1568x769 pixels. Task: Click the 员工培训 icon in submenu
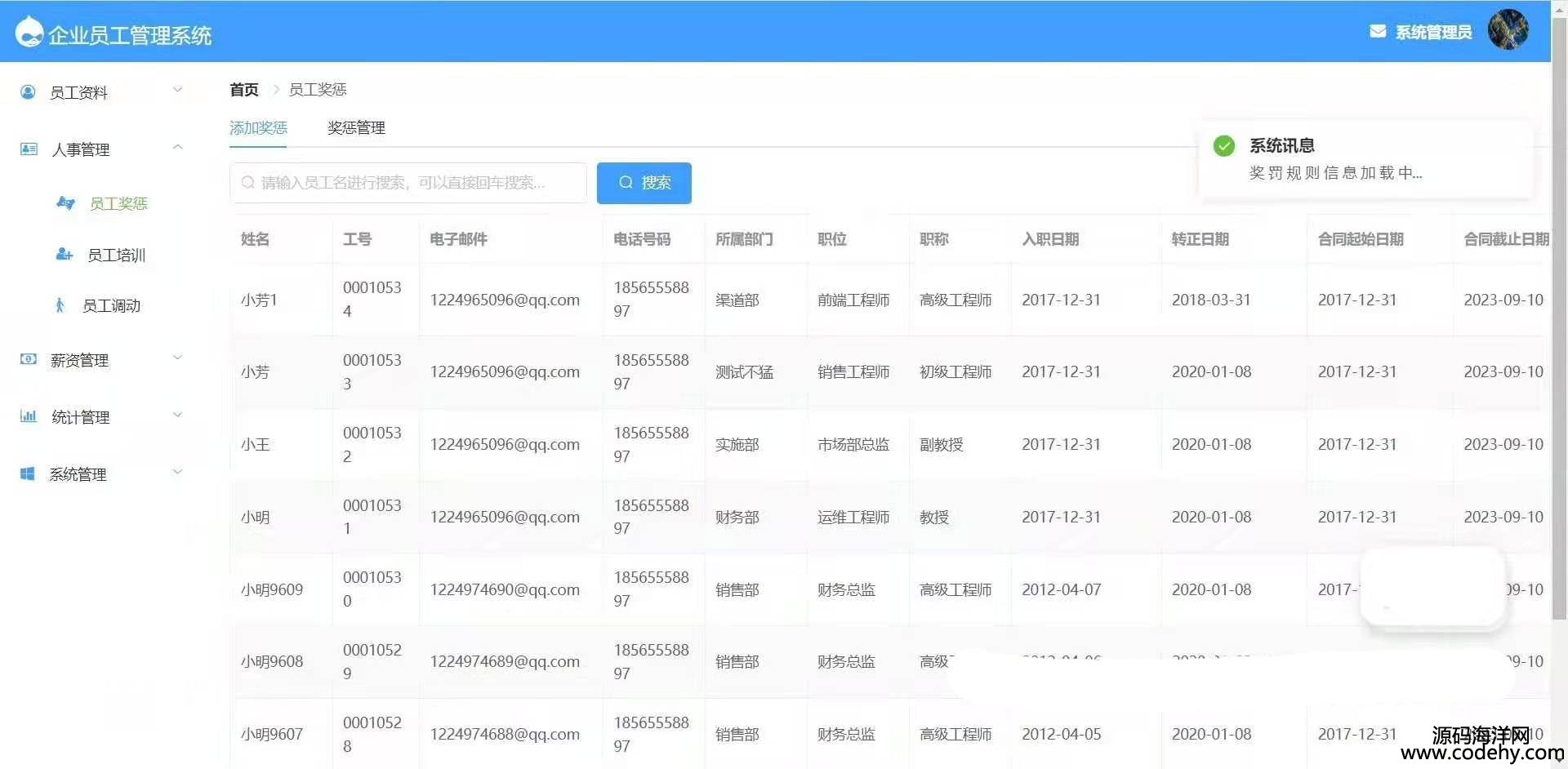[x=64, y=255]
